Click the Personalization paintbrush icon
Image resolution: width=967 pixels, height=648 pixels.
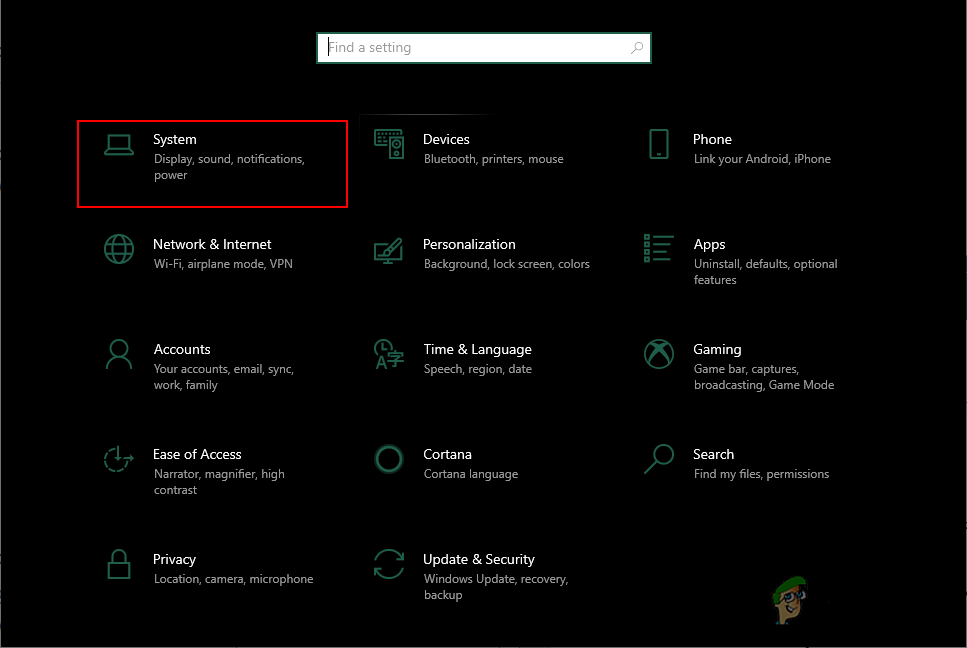(389, 250)
